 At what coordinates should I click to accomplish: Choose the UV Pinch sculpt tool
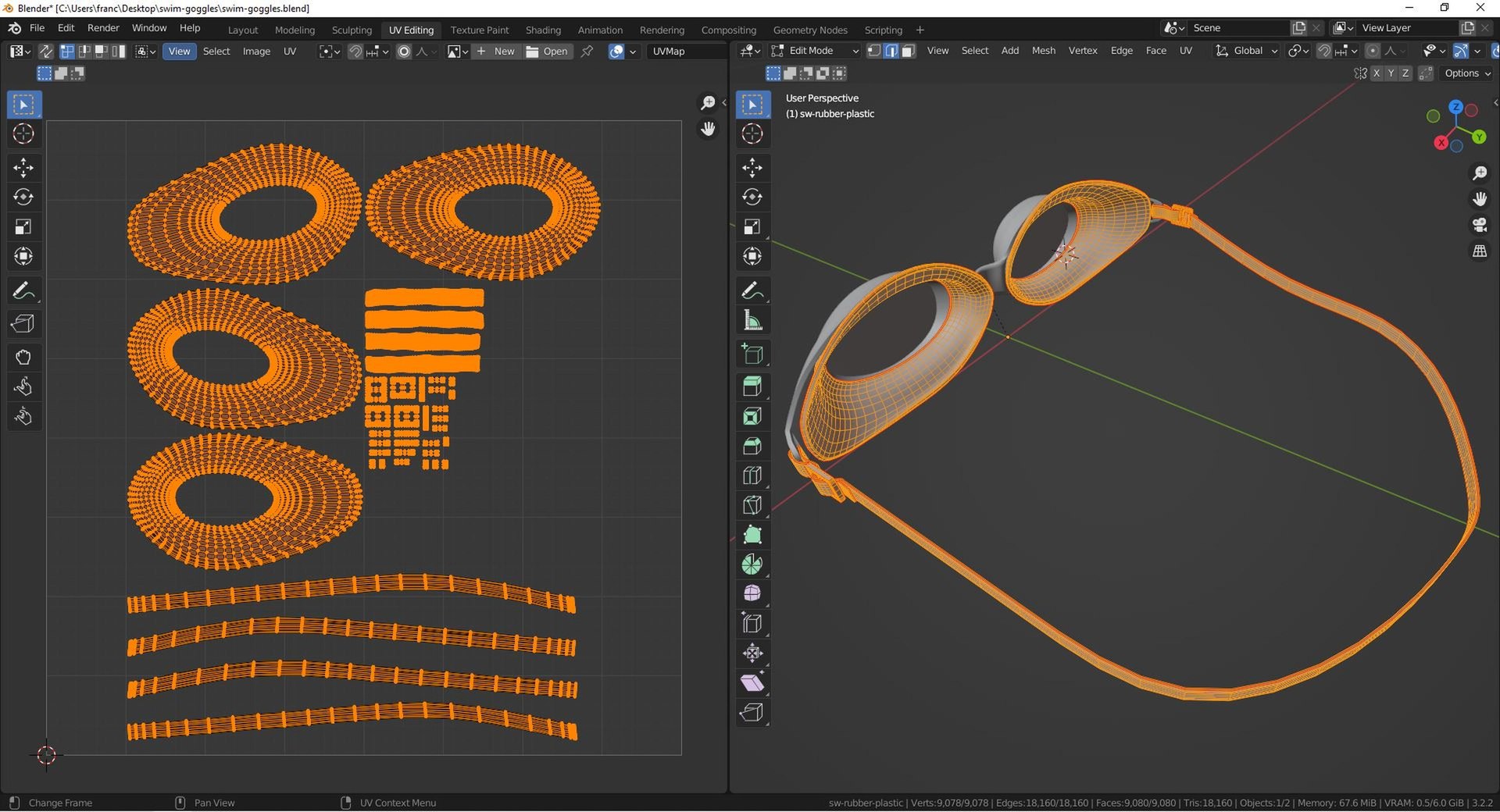coord(23,416)
